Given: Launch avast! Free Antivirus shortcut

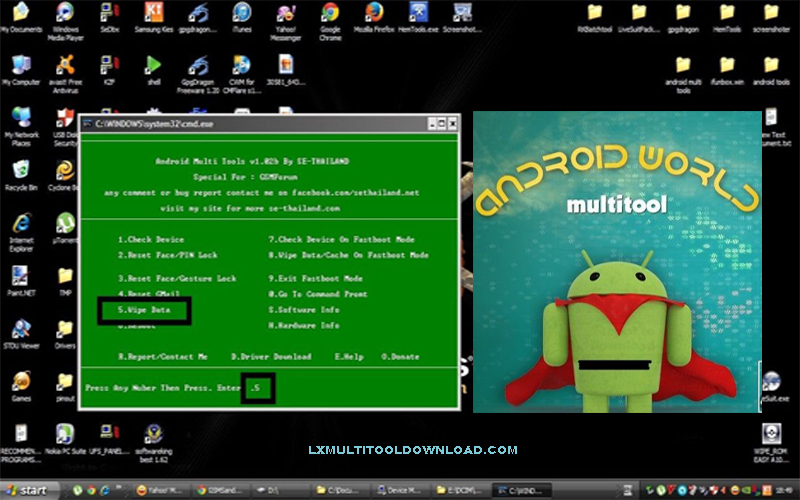Looking at the screenshot, I should (65, 74).
